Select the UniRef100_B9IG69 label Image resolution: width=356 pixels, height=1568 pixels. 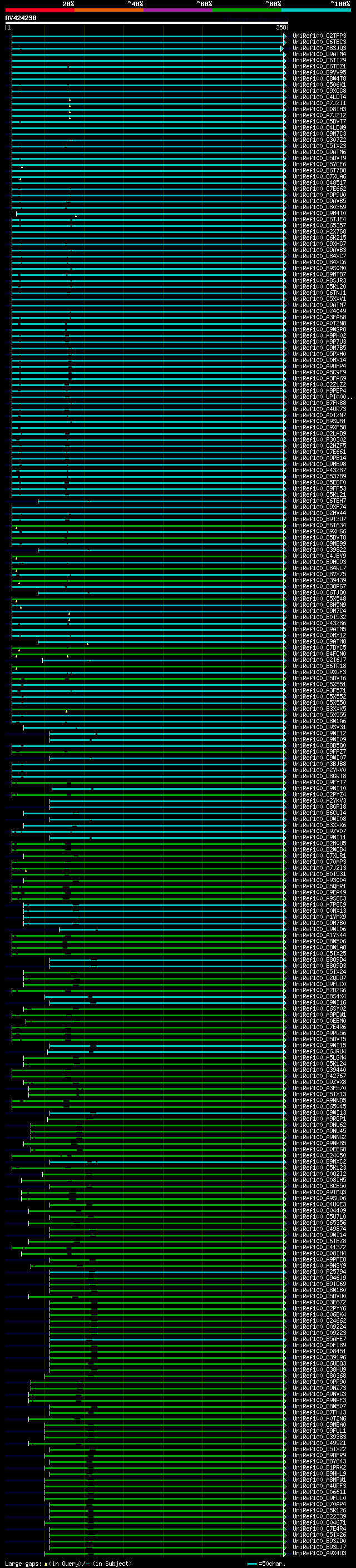pos(319,1284)
